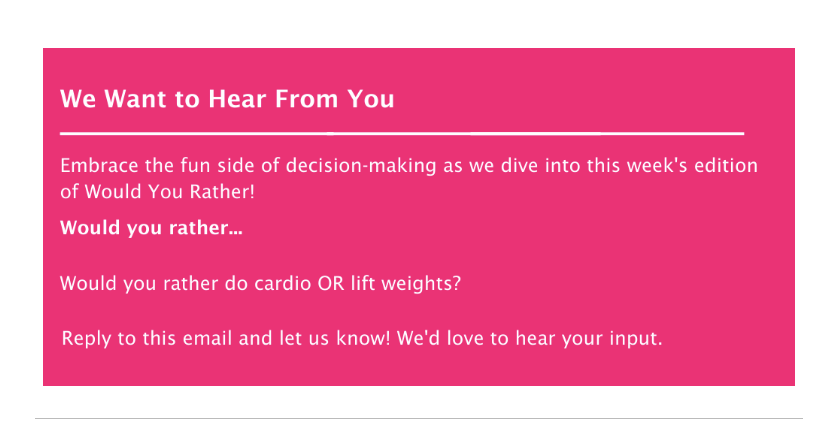Screen dimensions: 838x424
Task: Click the text "of Would You Rather!"
Action: click(158, 191)
